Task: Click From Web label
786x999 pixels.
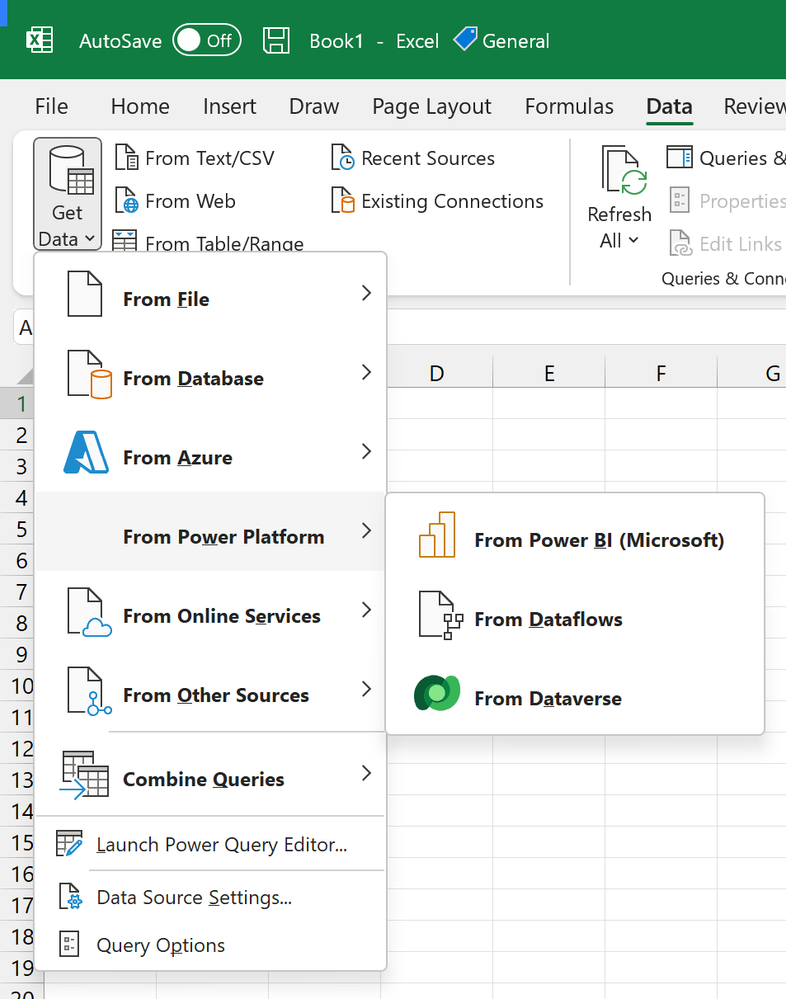Action: [x=190, y=201]
